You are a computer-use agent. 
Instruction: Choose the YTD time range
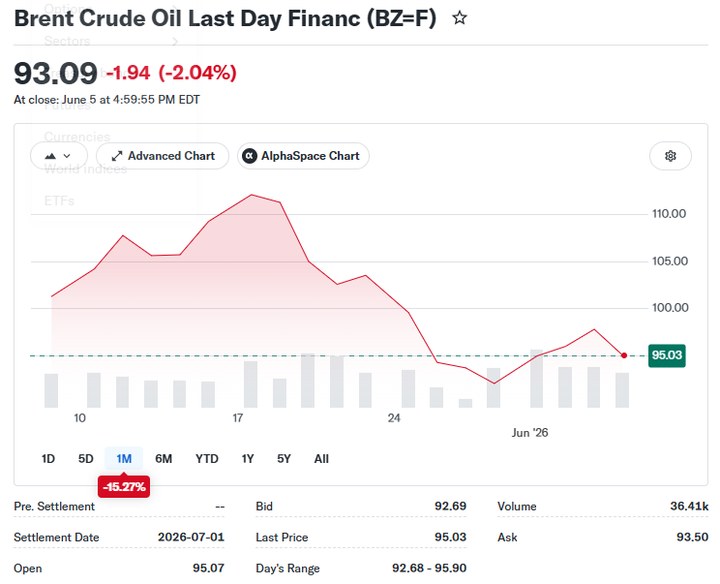tap(207, 459)
